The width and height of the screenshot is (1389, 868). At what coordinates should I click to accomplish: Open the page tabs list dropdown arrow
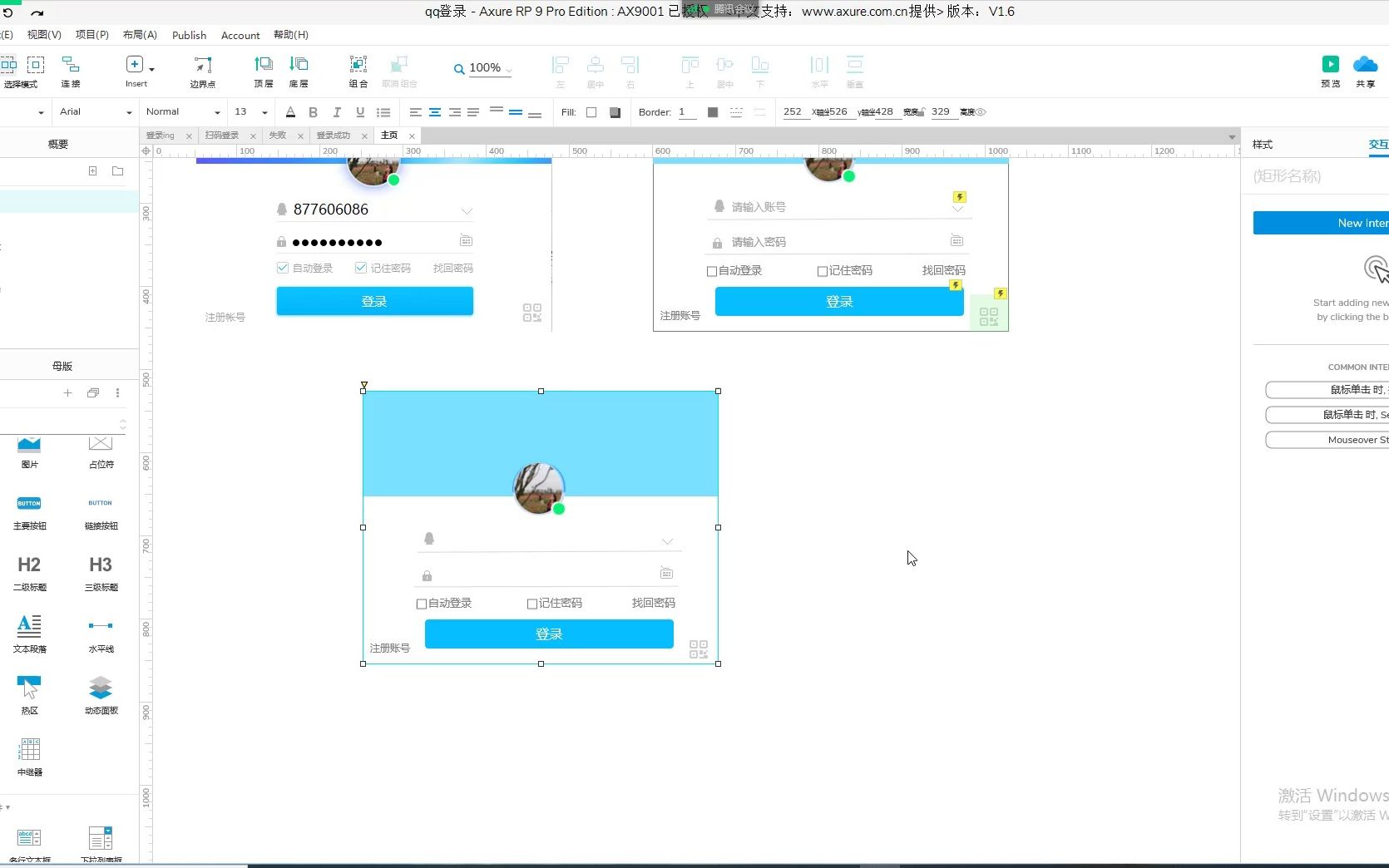[x=1232, y=136]
